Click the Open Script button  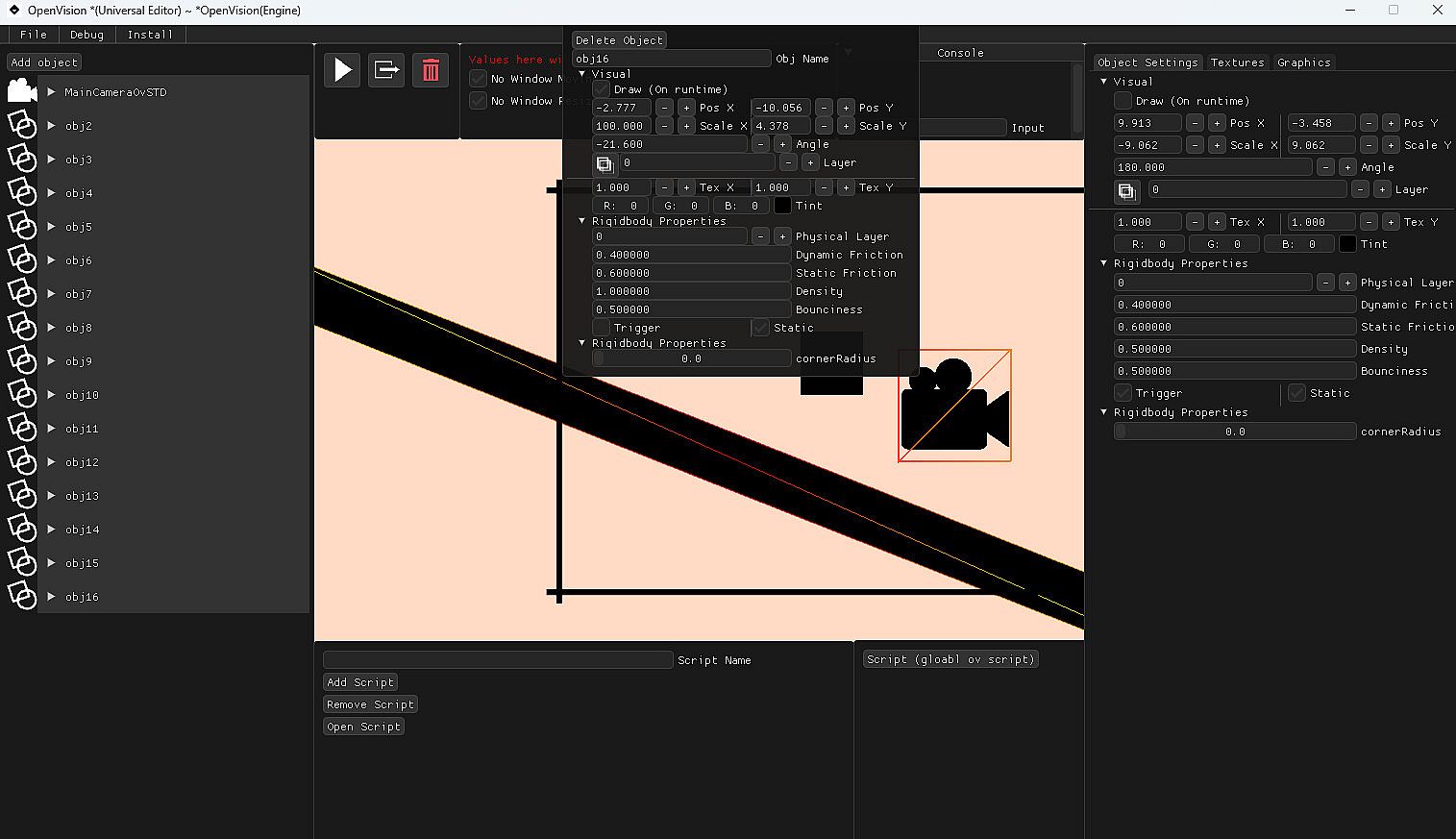click(363, 727)
